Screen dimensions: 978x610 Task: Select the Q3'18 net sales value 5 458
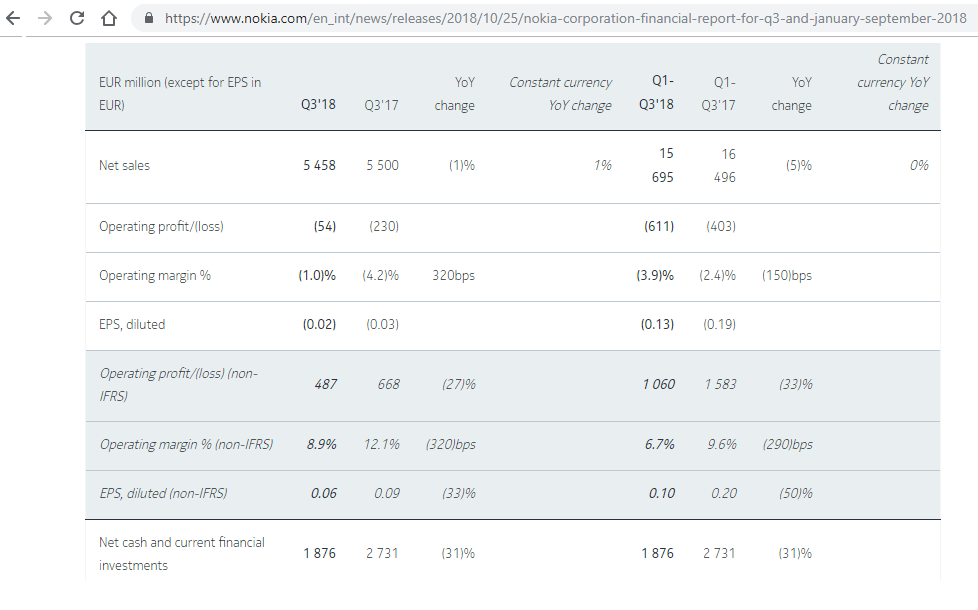(x=320, y=166)
